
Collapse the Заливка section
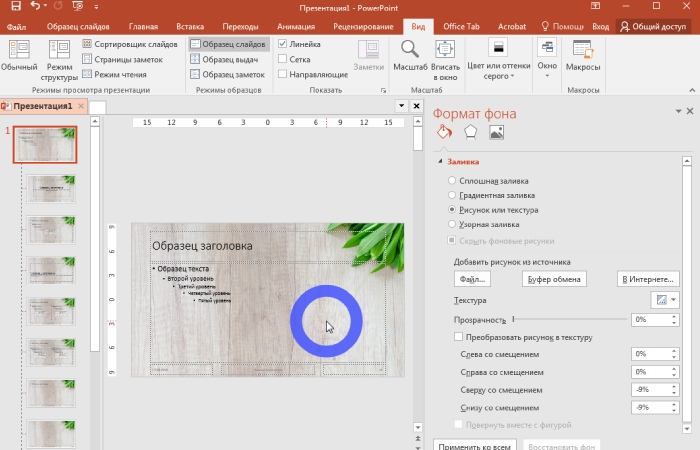(440, 161)
